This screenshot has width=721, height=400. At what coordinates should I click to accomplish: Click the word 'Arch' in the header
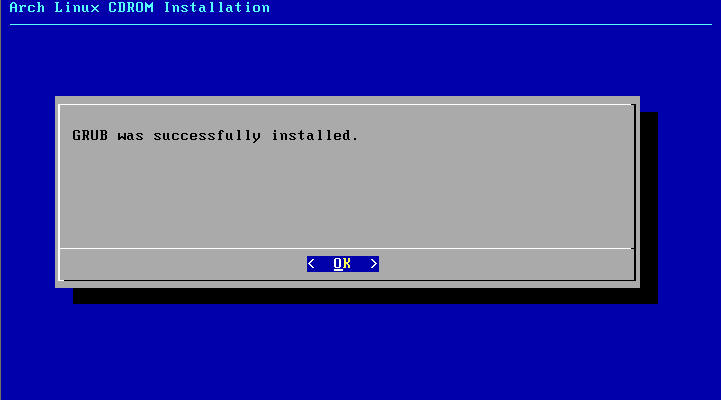27,7
